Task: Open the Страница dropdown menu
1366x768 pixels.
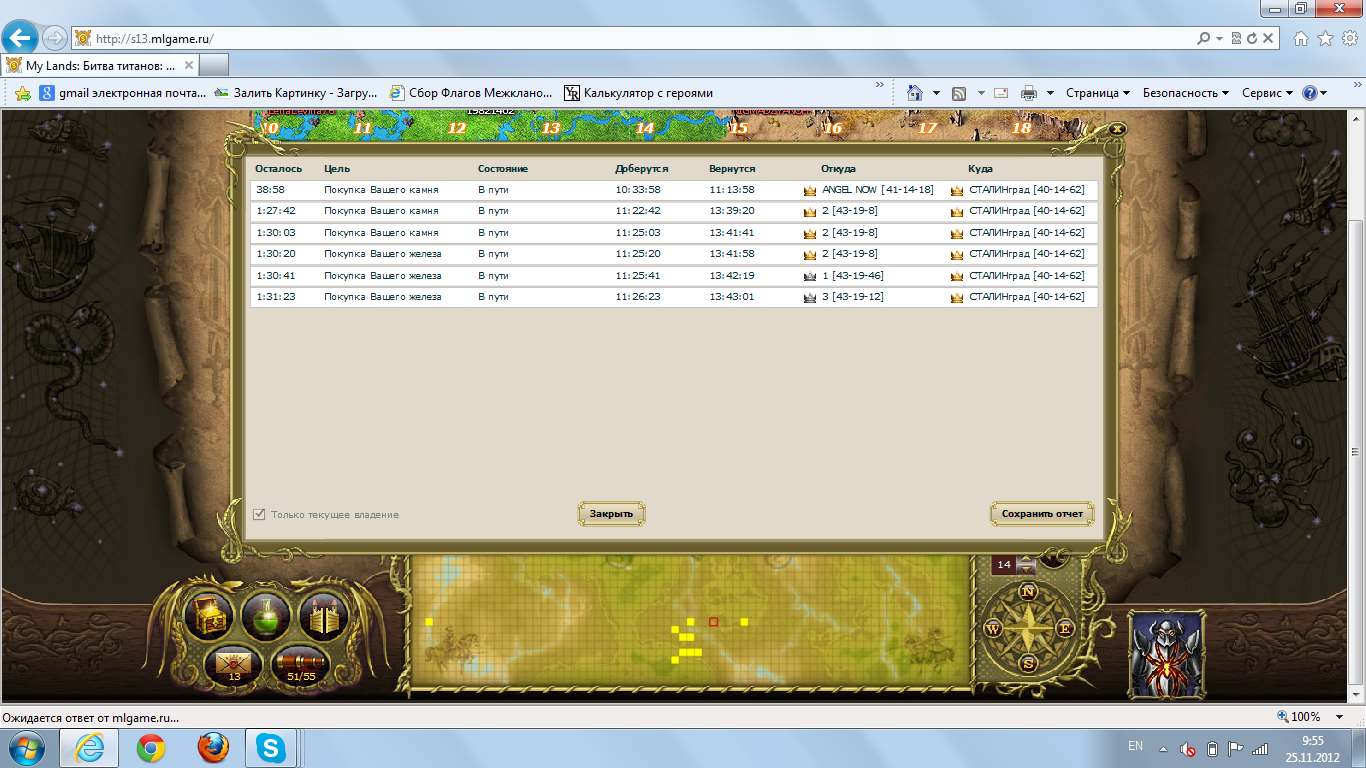Action: click(x=1098, y=93)
